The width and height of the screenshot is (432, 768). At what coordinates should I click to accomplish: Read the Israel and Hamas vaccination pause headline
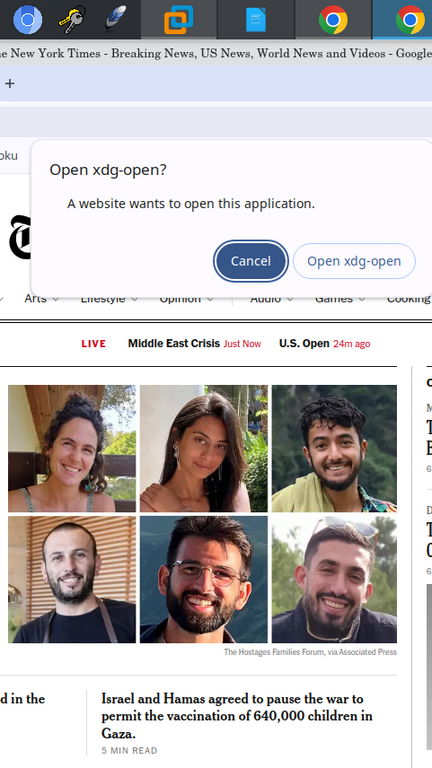tap(239, 716)
